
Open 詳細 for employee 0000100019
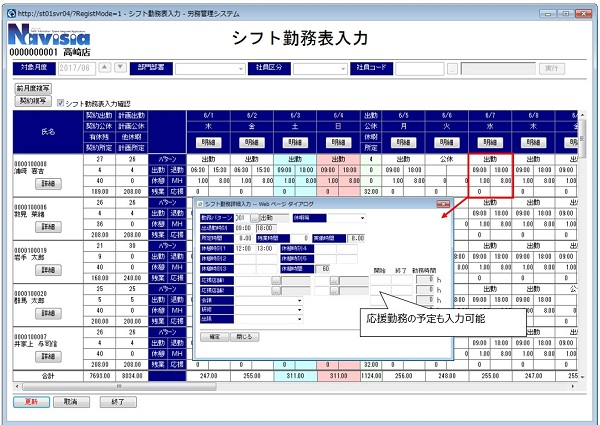(48, 270)
